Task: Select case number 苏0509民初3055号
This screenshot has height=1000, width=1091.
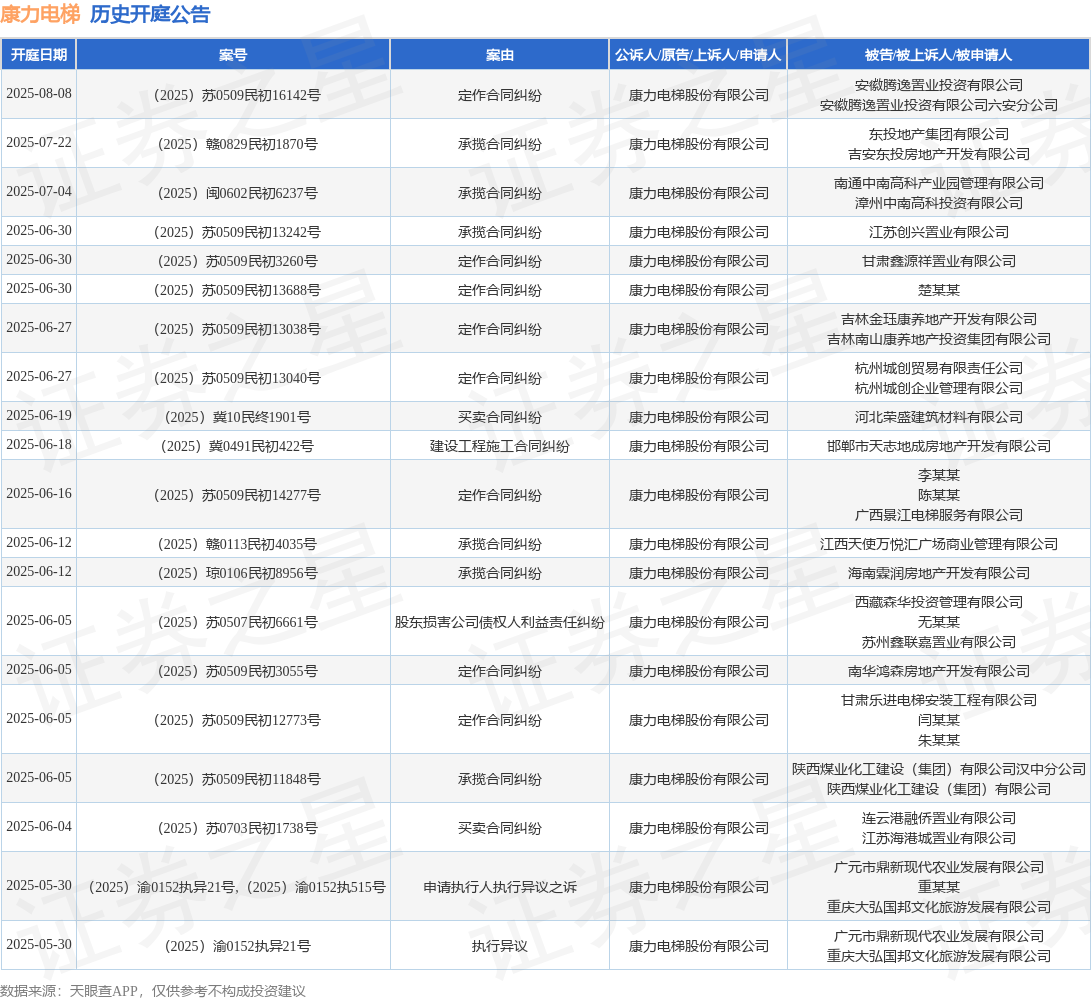Action: click(x=237, y=671)
